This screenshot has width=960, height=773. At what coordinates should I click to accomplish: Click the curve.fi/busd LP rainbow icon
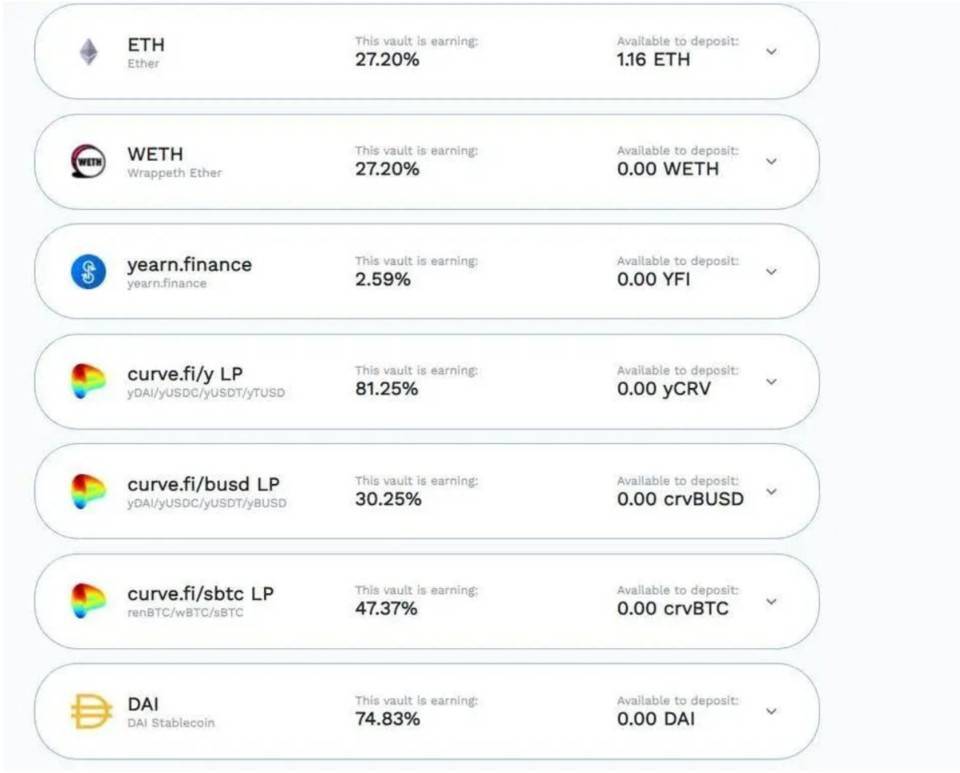[88, 491]
